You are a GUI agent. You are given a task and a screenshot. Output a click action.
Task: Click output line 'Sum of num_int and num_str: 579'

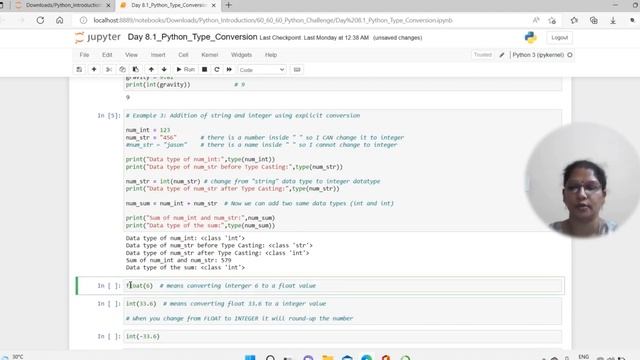(x=178, y=260)
